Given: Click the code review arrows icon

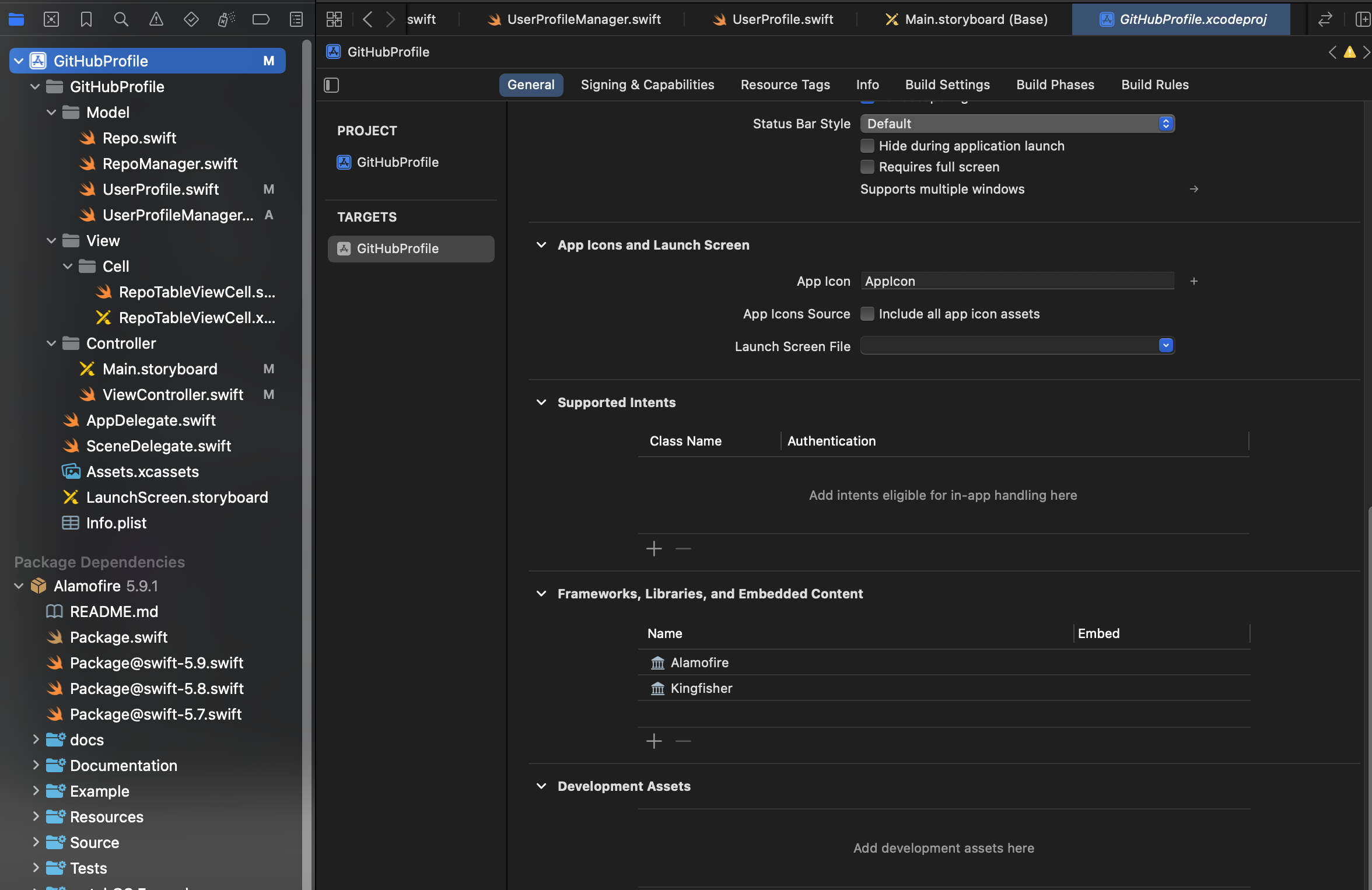Looking at the screenshot, I should (x=1325, y=19).
